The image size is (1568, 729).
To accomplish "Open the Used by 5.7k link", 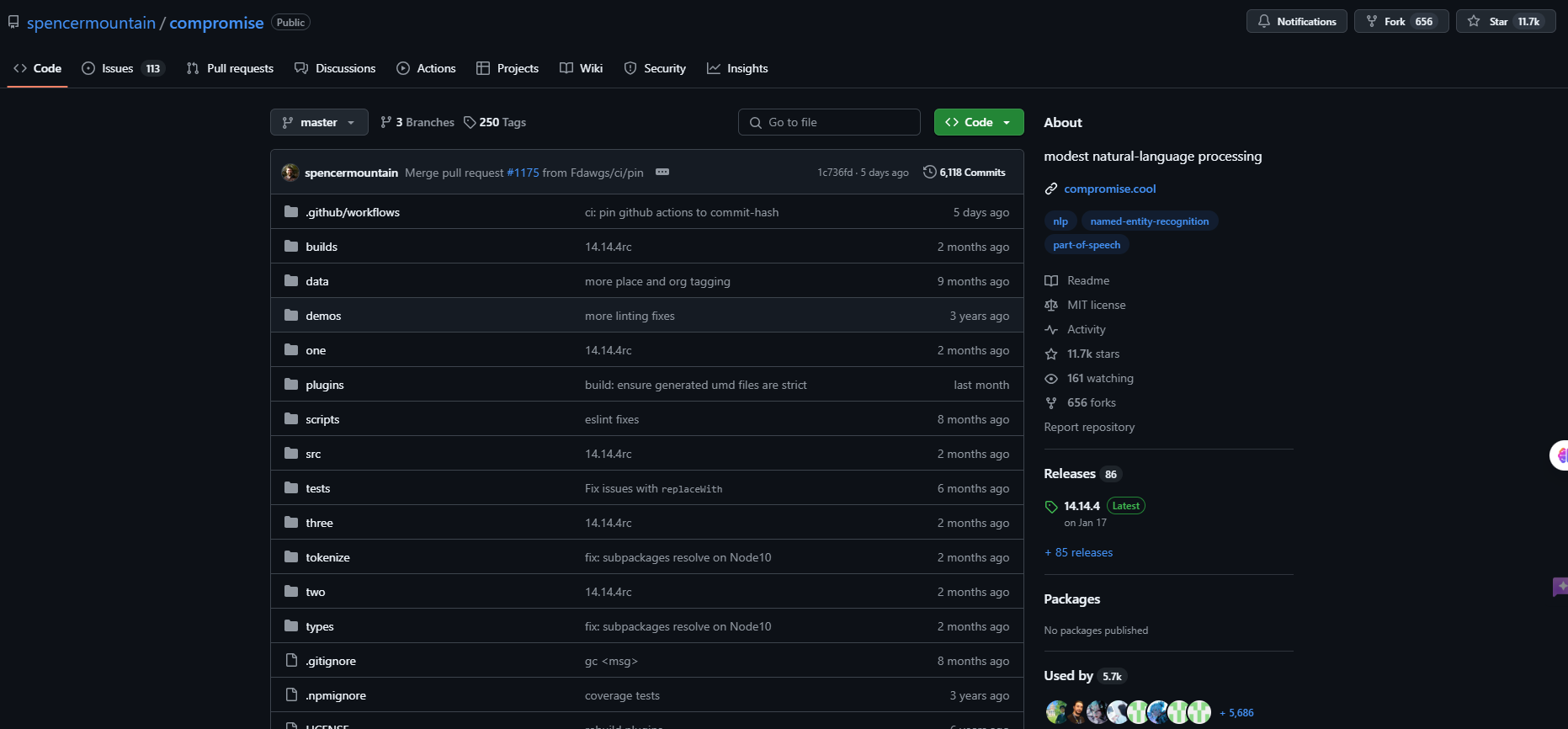I will [1084, 676].
